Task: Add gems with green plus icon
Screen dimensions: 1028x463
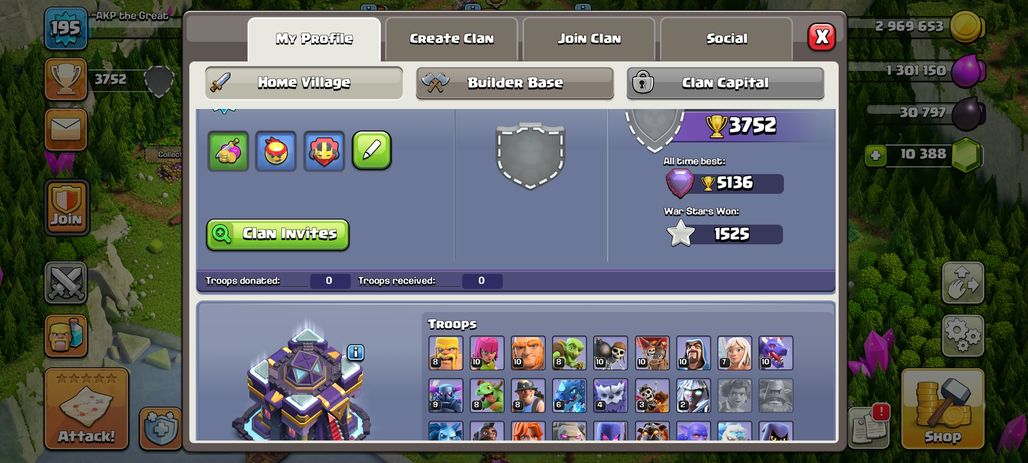Action: point(875,156)
